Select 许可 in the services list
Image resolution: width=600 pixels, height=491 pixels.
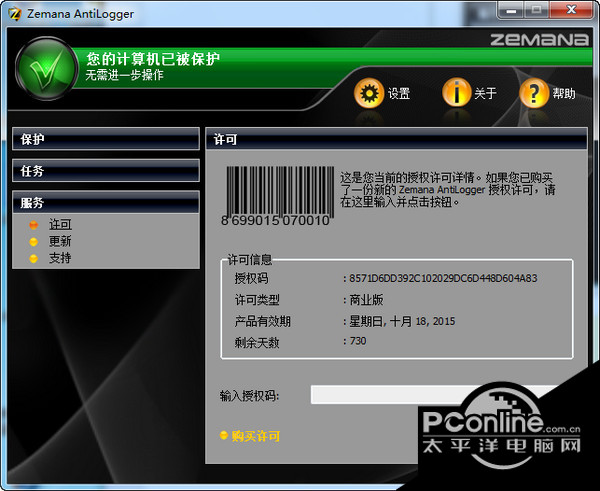[x=60, y=224]
